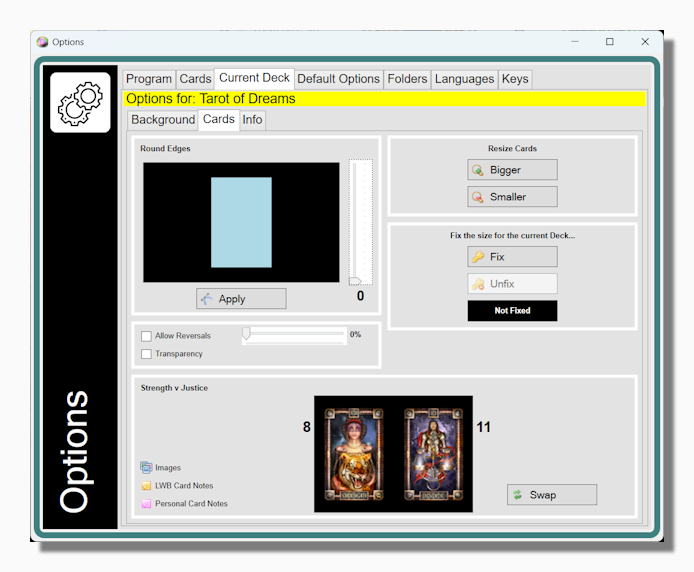Screen dimensions: 694x572
Task: Click the 'Options for: Tarot of Dreams' banner
Action: pos(384,99)
